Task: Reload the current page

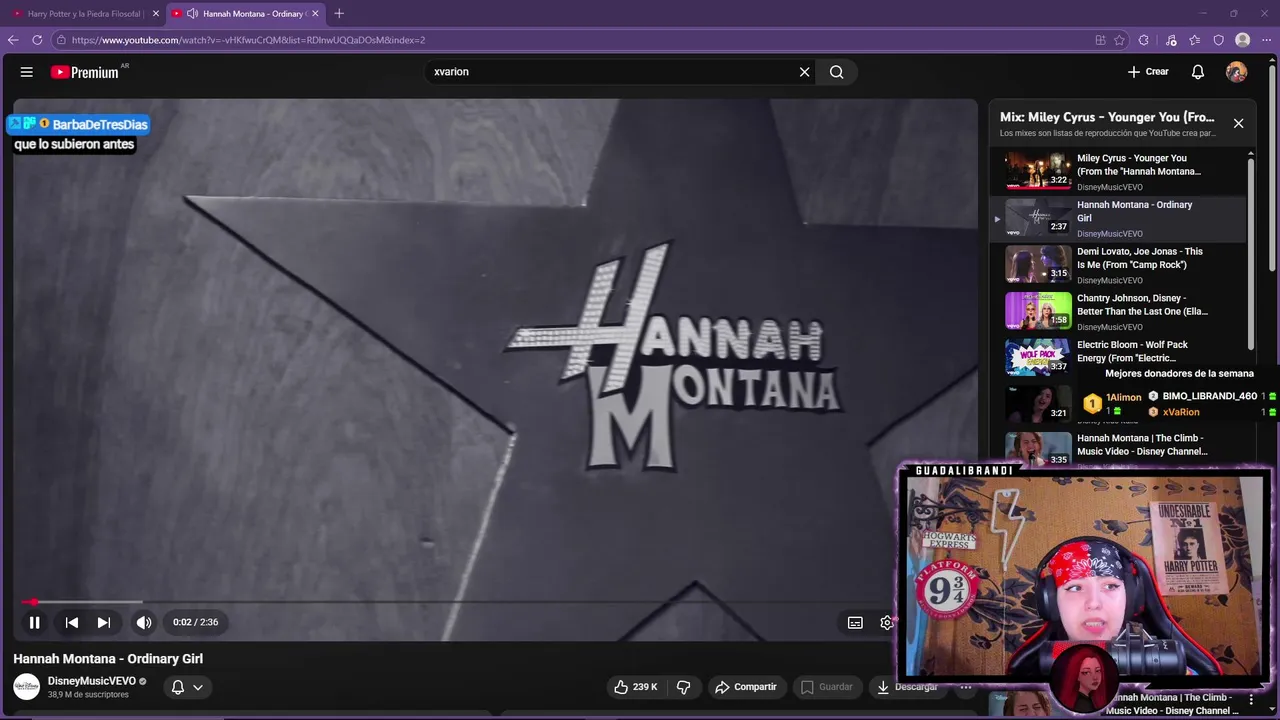Action: [37, 40]
